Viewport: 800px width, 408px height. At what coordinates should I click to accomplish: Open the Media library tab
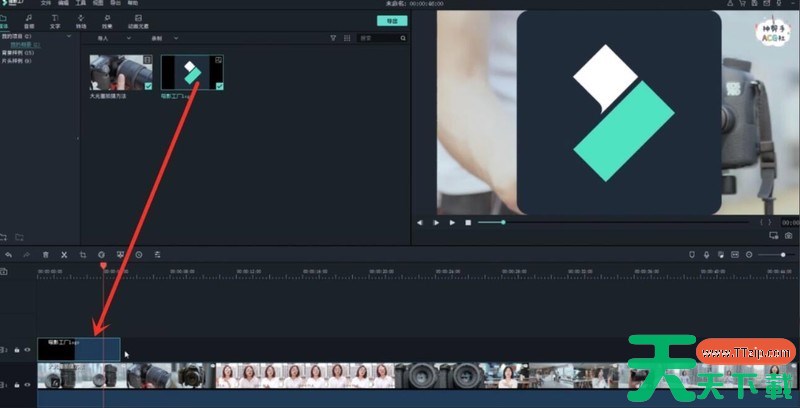click(x=3, y=21)
